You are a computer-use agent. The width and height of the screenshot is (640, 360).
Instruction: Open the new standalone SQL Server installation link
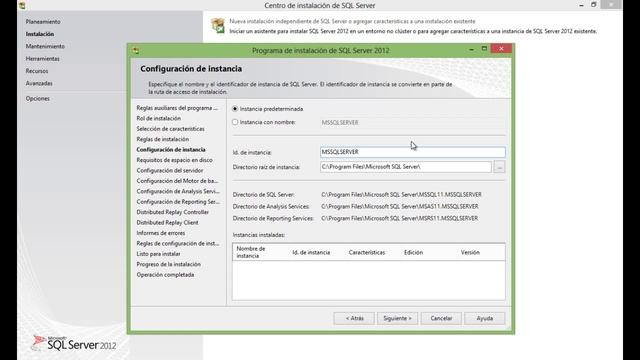352,21
